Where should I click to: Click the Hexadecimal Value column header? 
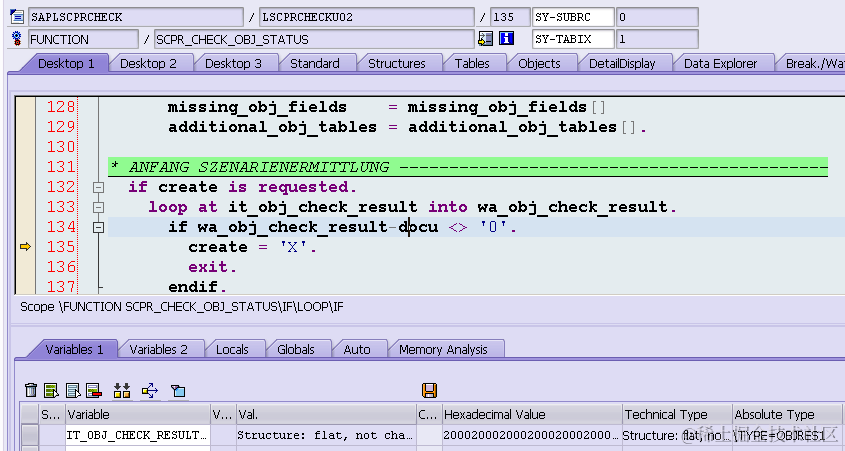(x=532, y=414)
